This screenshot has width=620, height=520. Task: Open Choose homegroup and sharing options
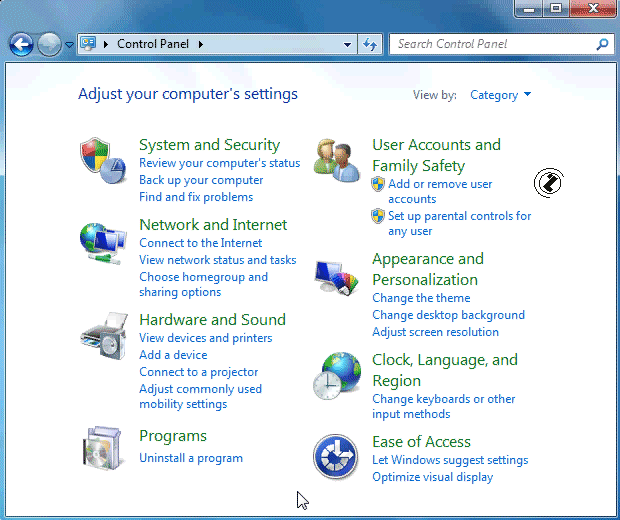[x=203, y=284]
